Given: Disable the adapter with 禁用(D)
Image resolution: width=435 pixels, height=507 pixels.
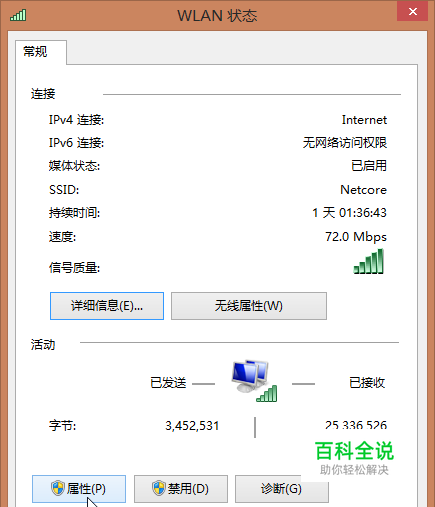Looking at the screenshot, I should click(x=181, y=489).
